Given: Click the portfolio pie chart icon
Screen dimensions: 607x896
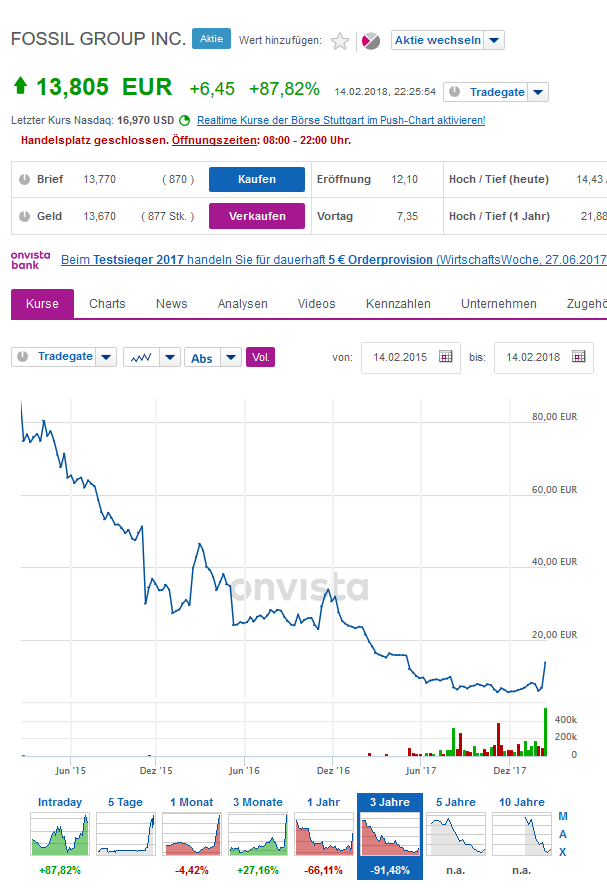Looking at the screenshot, I should pyautogui.click(x=370, y=41).
